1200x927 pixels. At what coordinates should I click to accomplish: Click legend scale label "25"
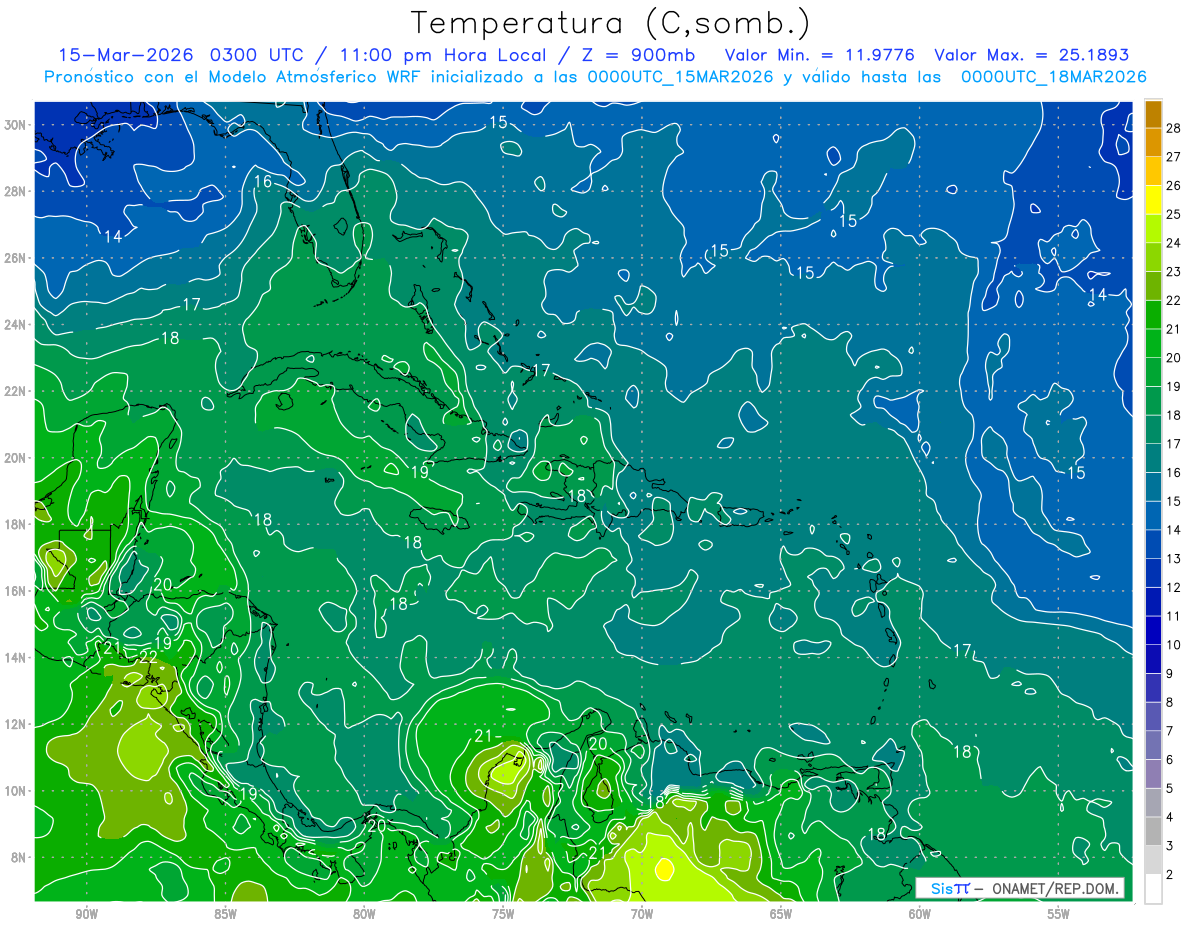(x=1173, y=214)
